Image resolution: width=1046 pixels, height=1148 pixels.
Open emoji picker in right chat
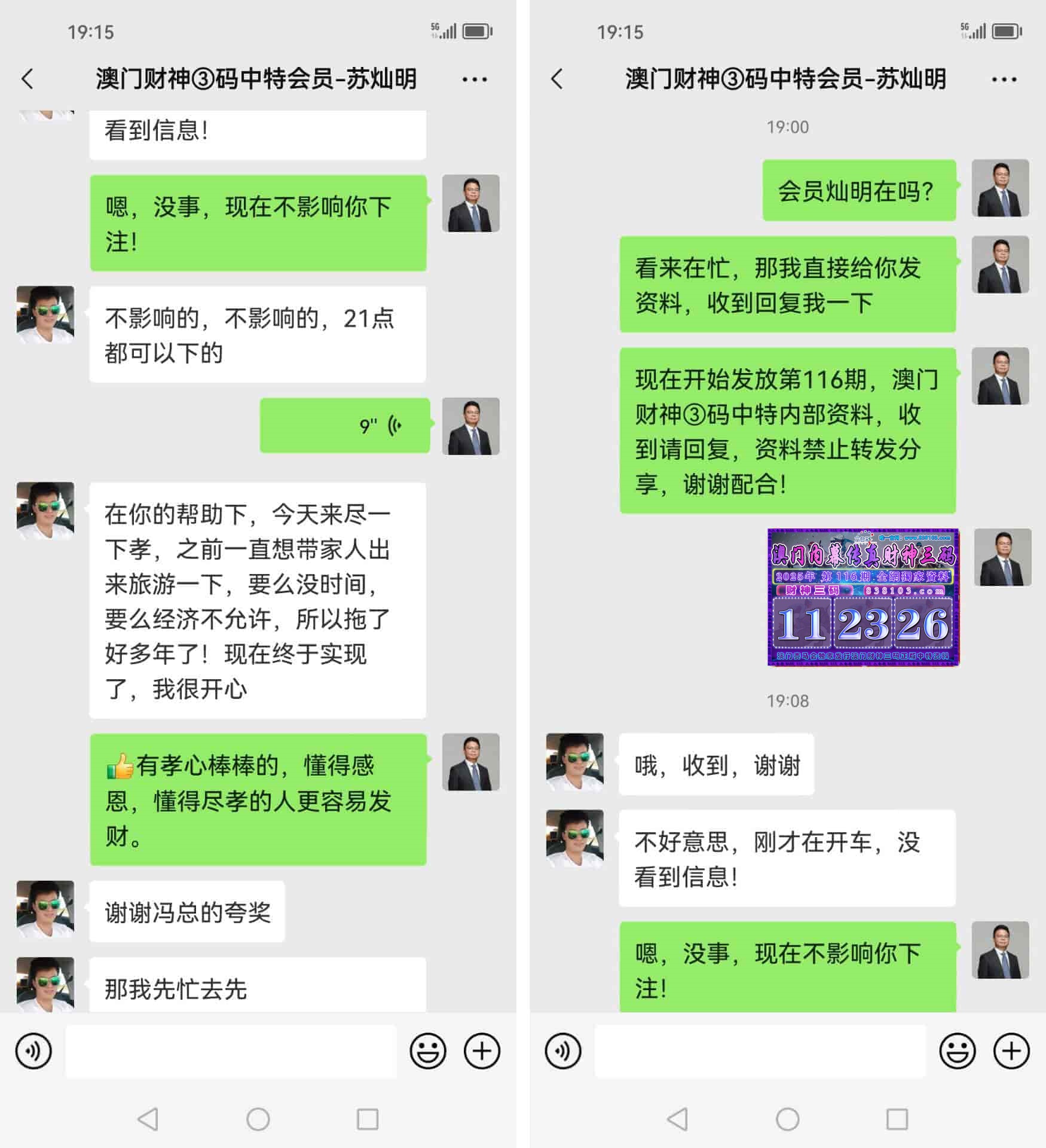tap(958, 1051)
